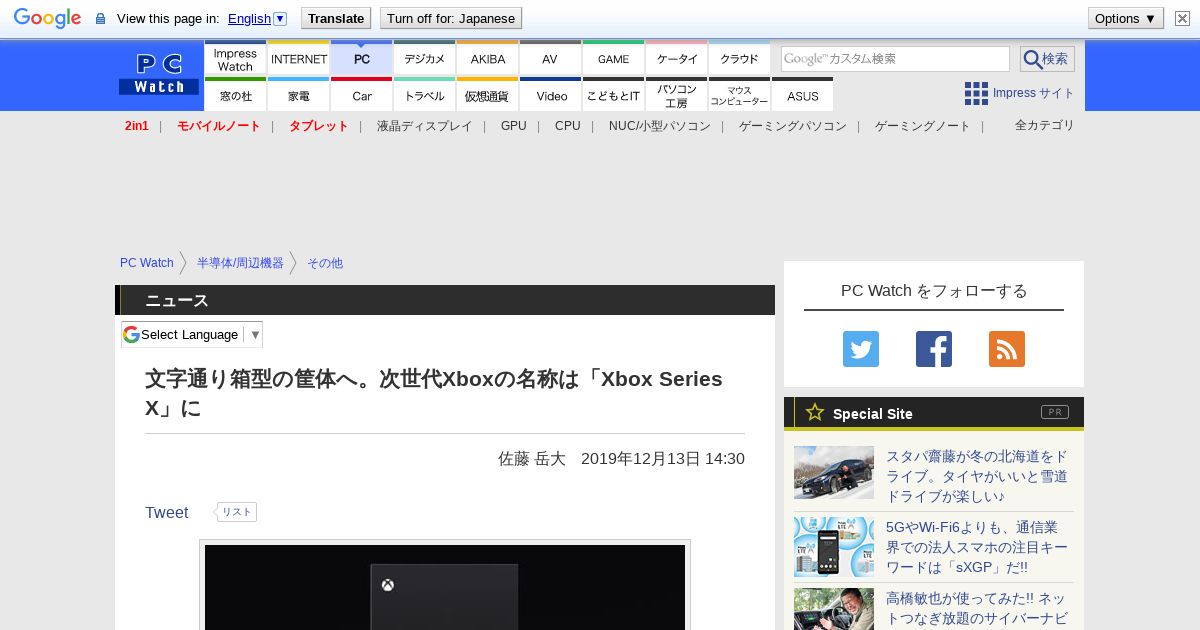Open the RSS feed icon
1200x630 pixels.
[1007, 349]
